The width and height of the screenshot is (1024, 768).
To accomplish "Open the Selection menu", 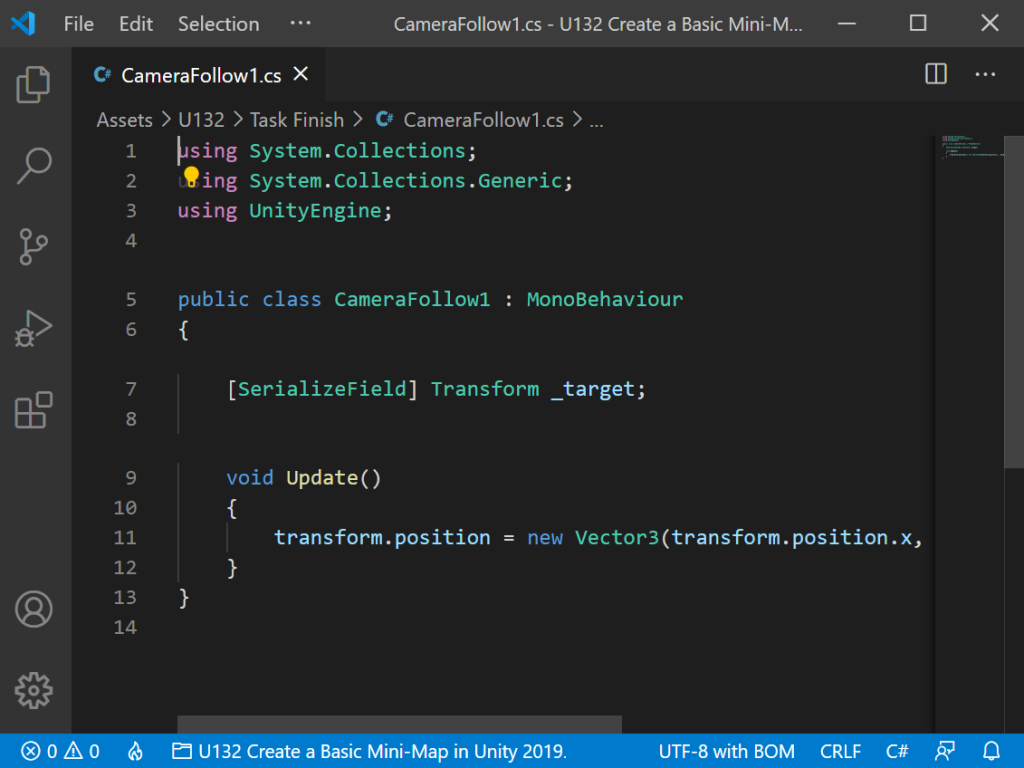I will (218, 24).
